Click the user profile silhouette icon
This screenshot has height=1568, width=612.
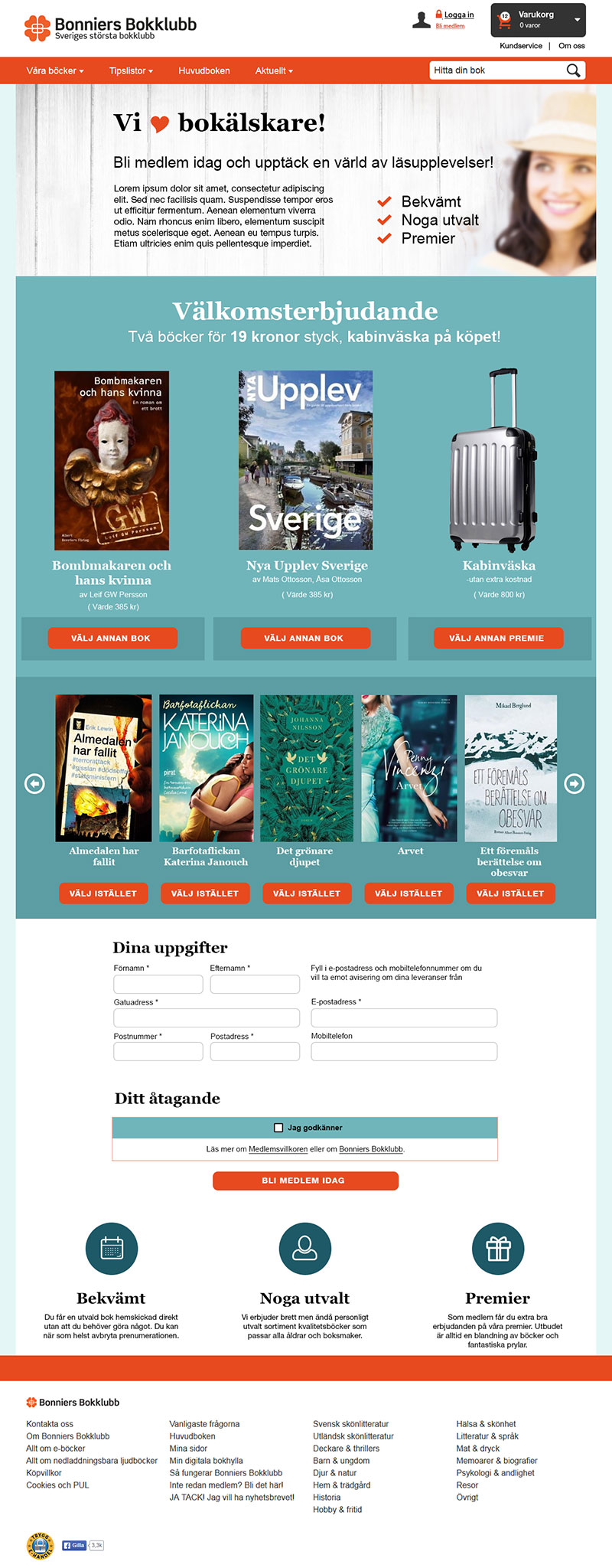pos(421,20)
